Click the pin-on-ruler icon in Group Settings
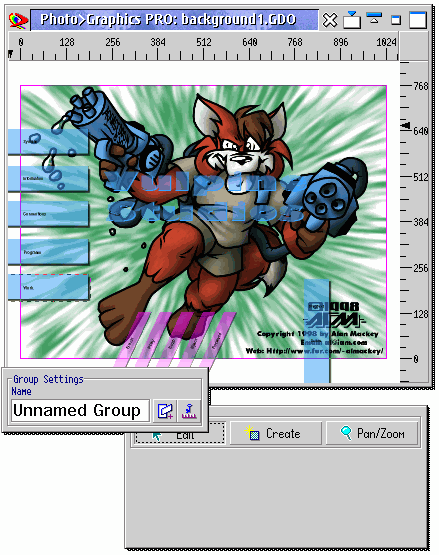Image resolution: width=439 pixels, height=555 pixels. [x=189, y=411]
